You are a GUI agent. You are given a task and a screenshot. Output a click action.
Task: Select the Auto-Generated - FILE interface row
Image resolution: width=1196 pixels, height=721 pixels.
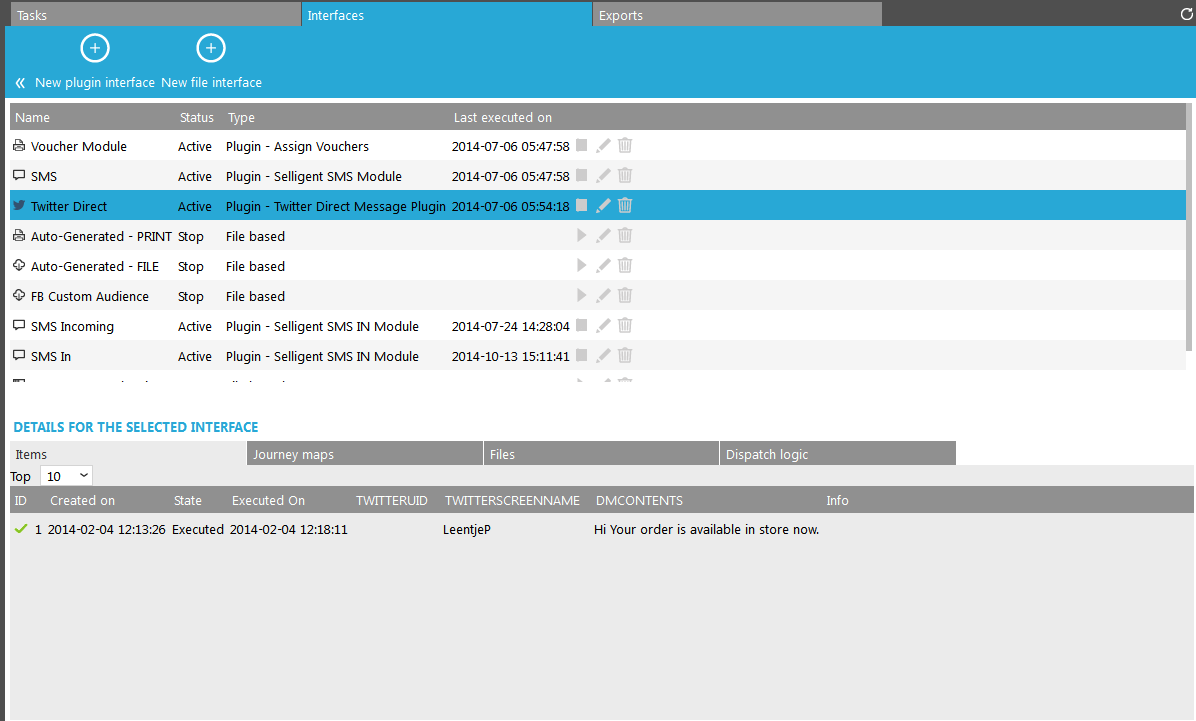click(x=95, y=266)
